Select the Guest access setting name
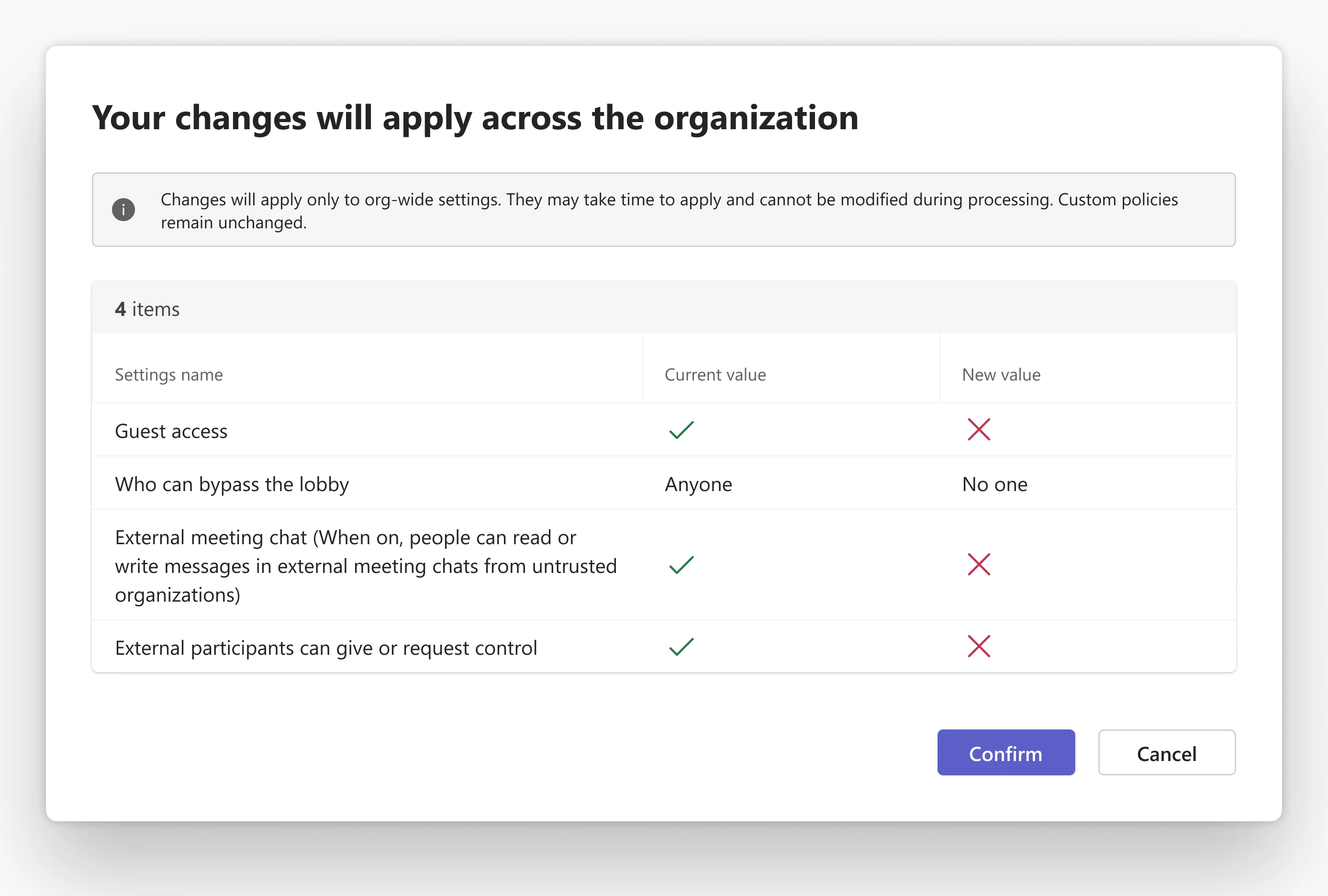The image size is (1328, 896). point(171,431)
